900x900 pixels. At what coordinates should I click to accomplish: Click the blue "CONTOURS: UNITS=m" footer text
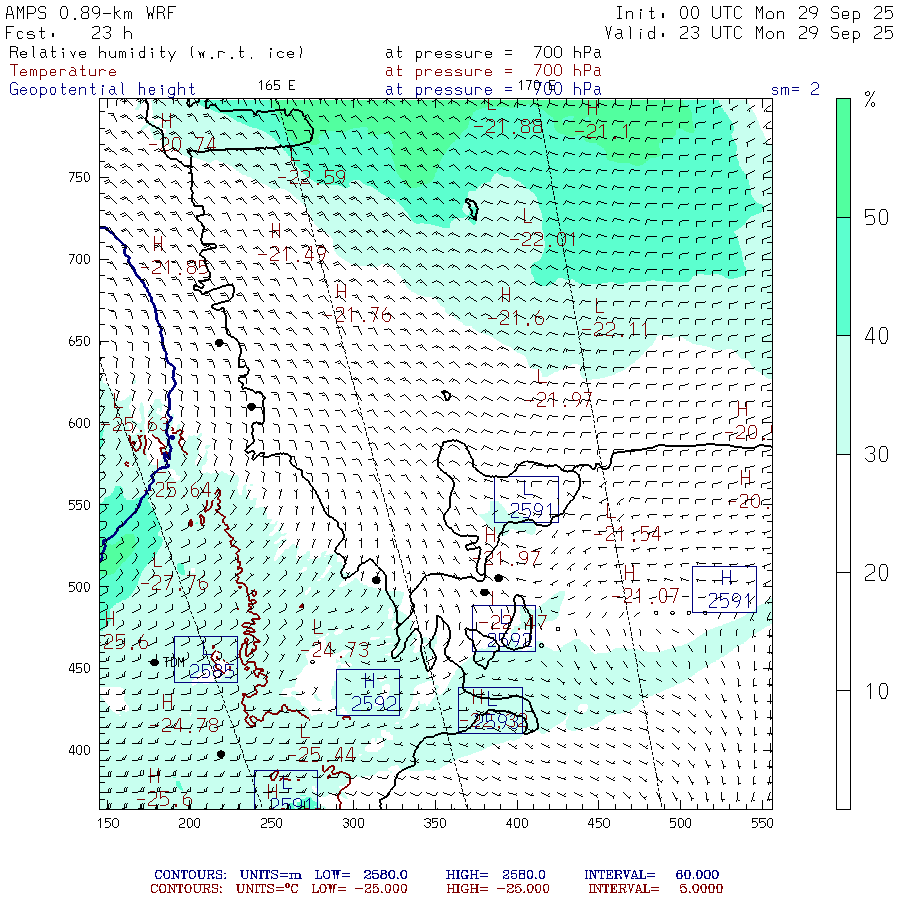coord(227,875)
